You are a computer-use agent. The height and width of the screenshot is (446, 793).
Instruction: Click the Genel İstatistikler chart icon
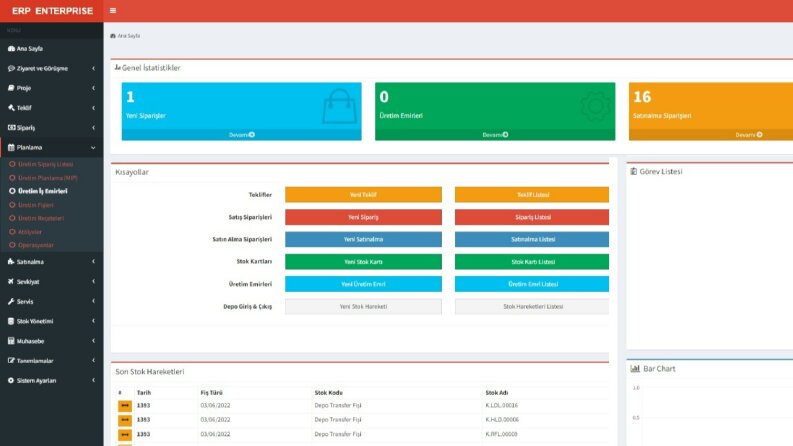pyautogui.click(x=117, y=67)
